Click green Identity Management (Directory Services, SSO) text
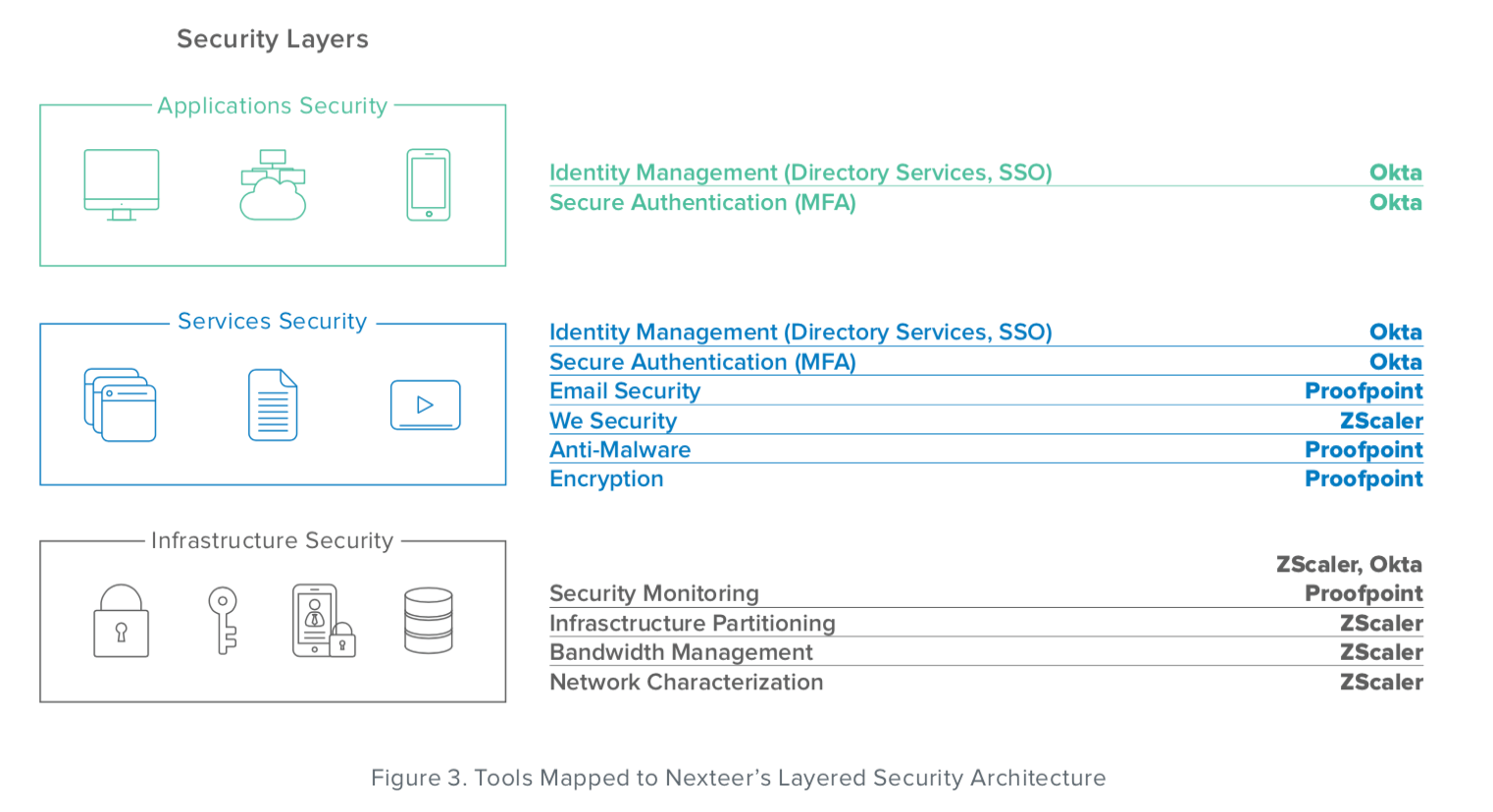The width and height of the screenshot is (1493, 812). coord(800,173)
